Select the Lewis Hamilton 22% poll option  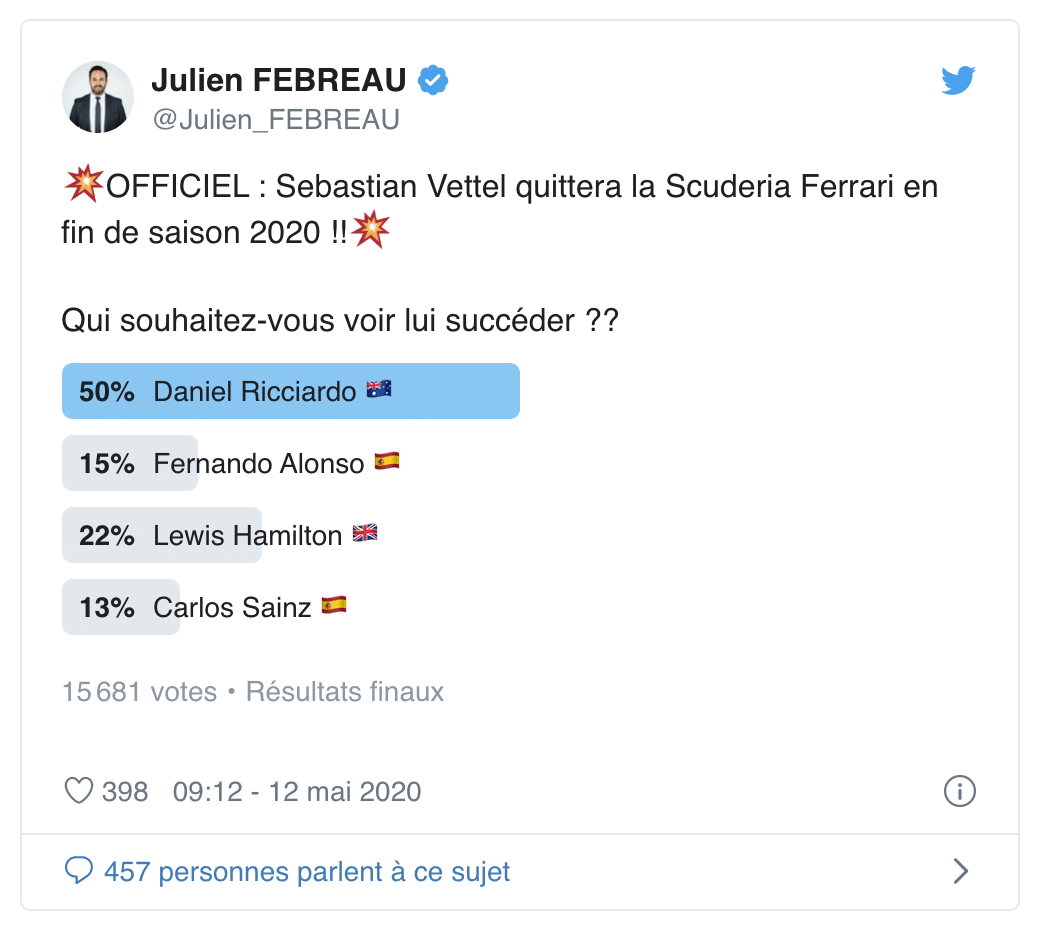(220, 535)
